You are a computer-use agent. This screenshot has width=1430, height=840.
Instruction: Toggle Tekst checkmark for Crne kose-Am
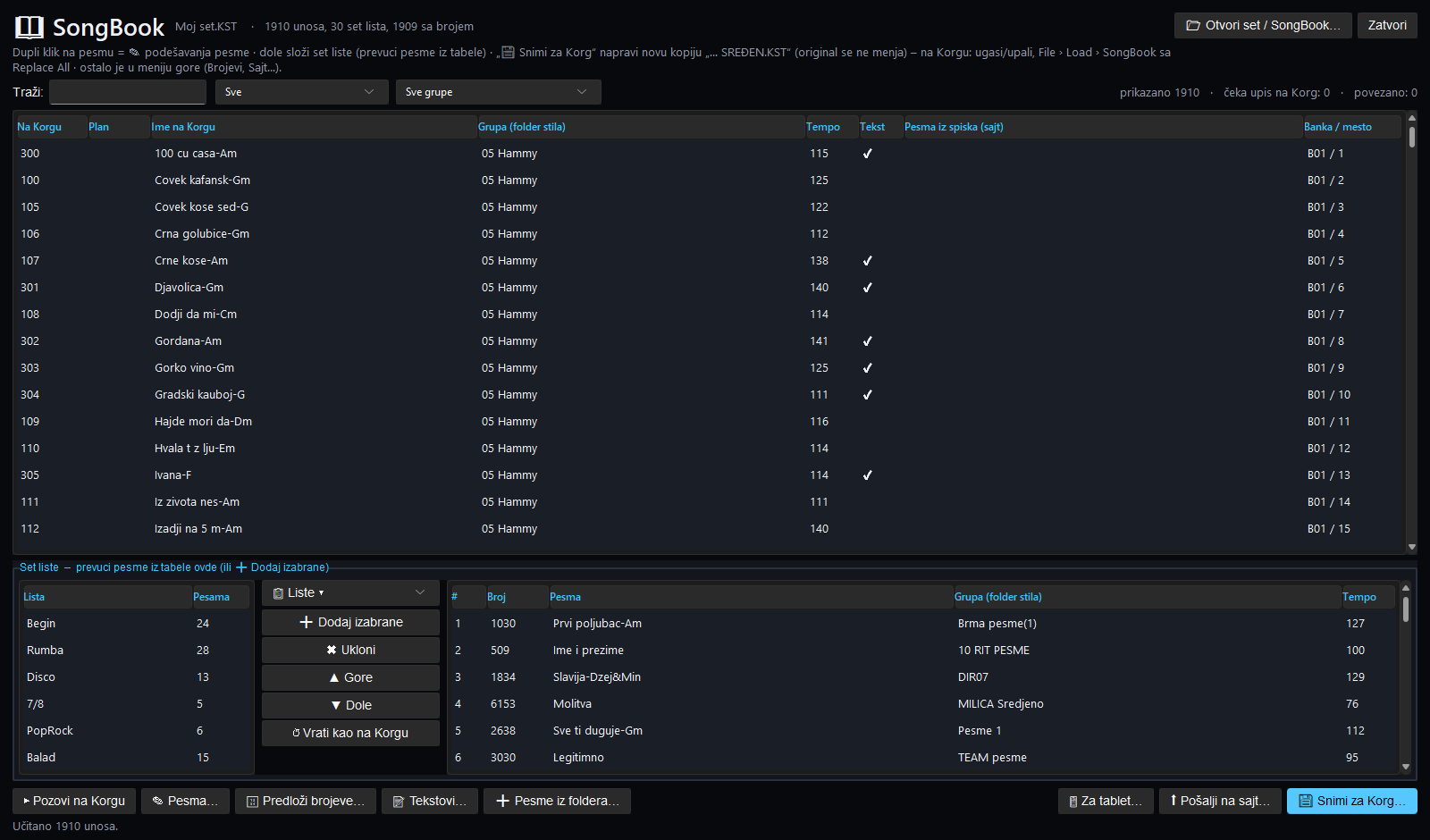point(867,261)
